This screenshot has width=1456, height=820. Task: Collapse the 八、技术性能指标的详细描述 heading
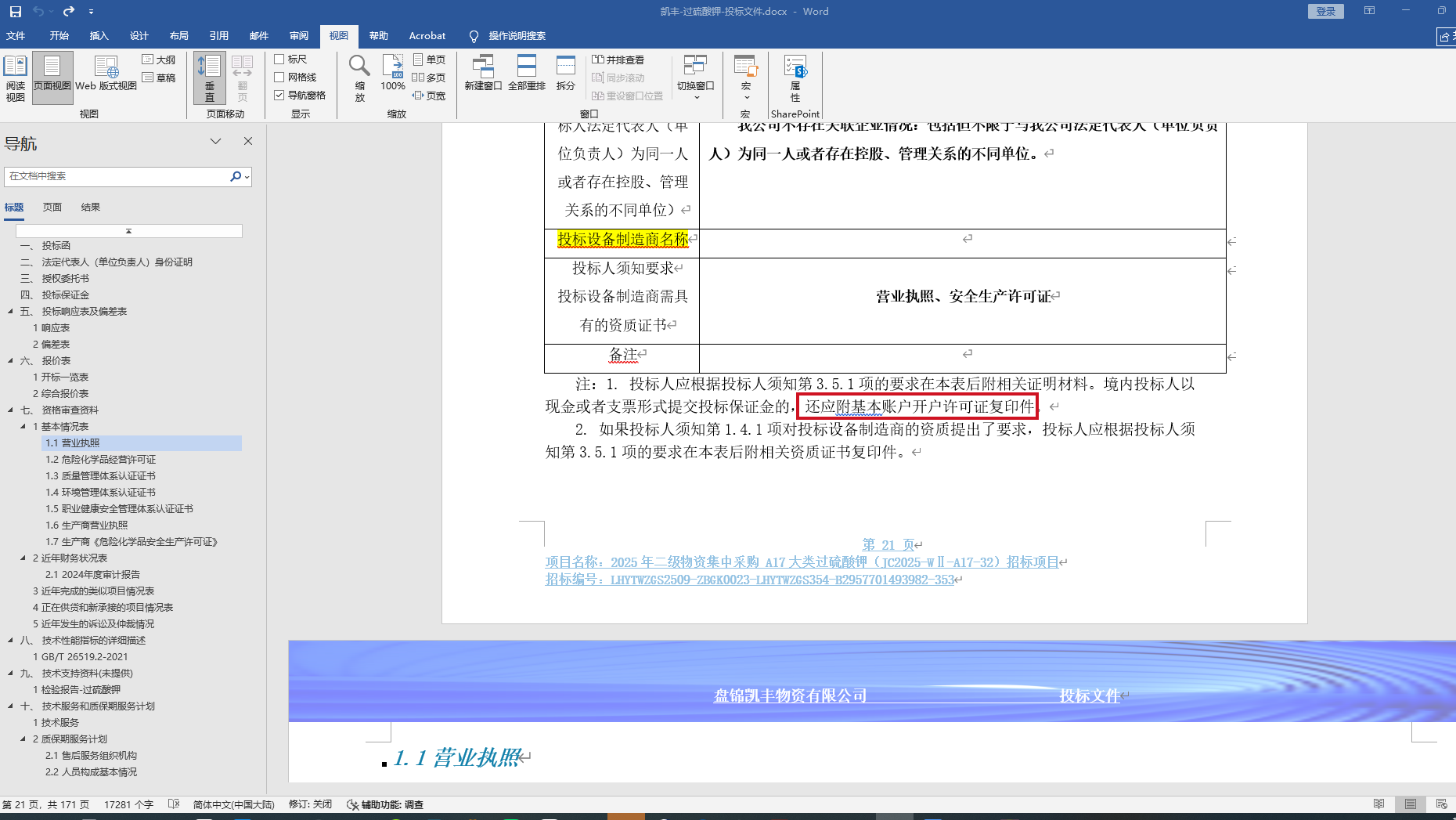[x=10, y=641]
